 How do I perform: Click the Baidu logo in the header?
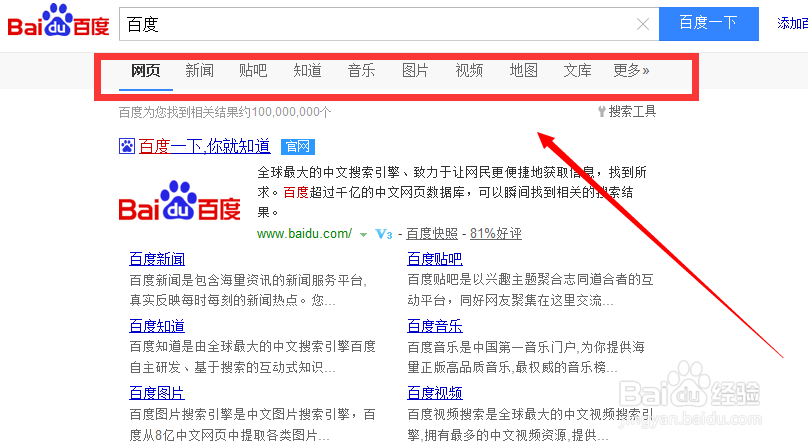tap(58, 21)
